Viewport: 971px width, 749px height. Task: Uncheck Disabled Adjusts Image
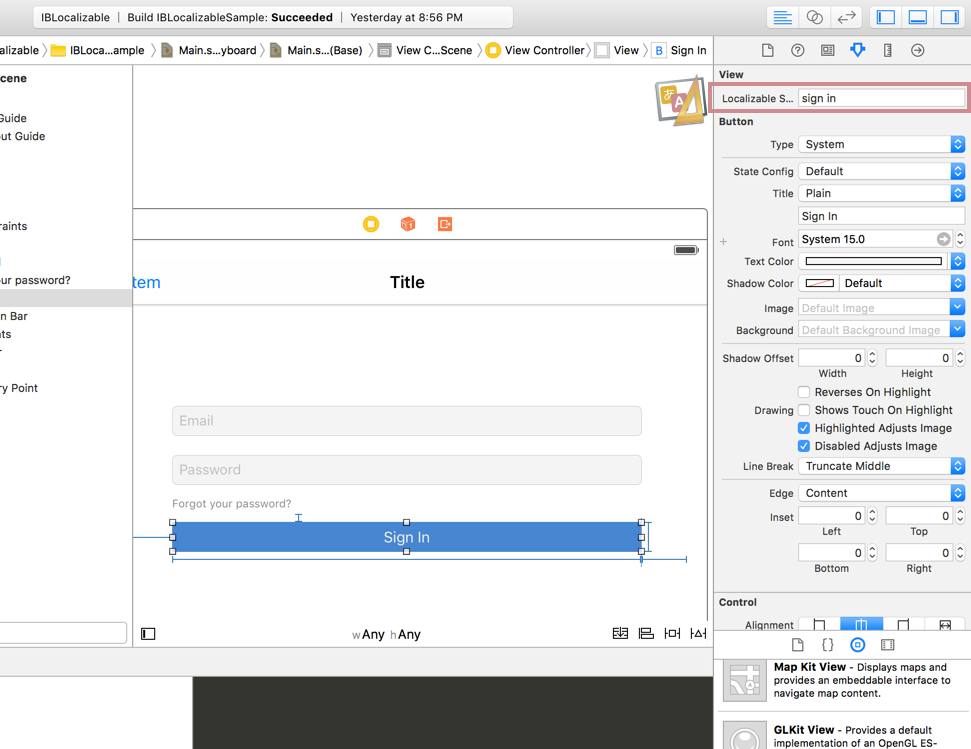pyautogui.click(x=804, y=446)
